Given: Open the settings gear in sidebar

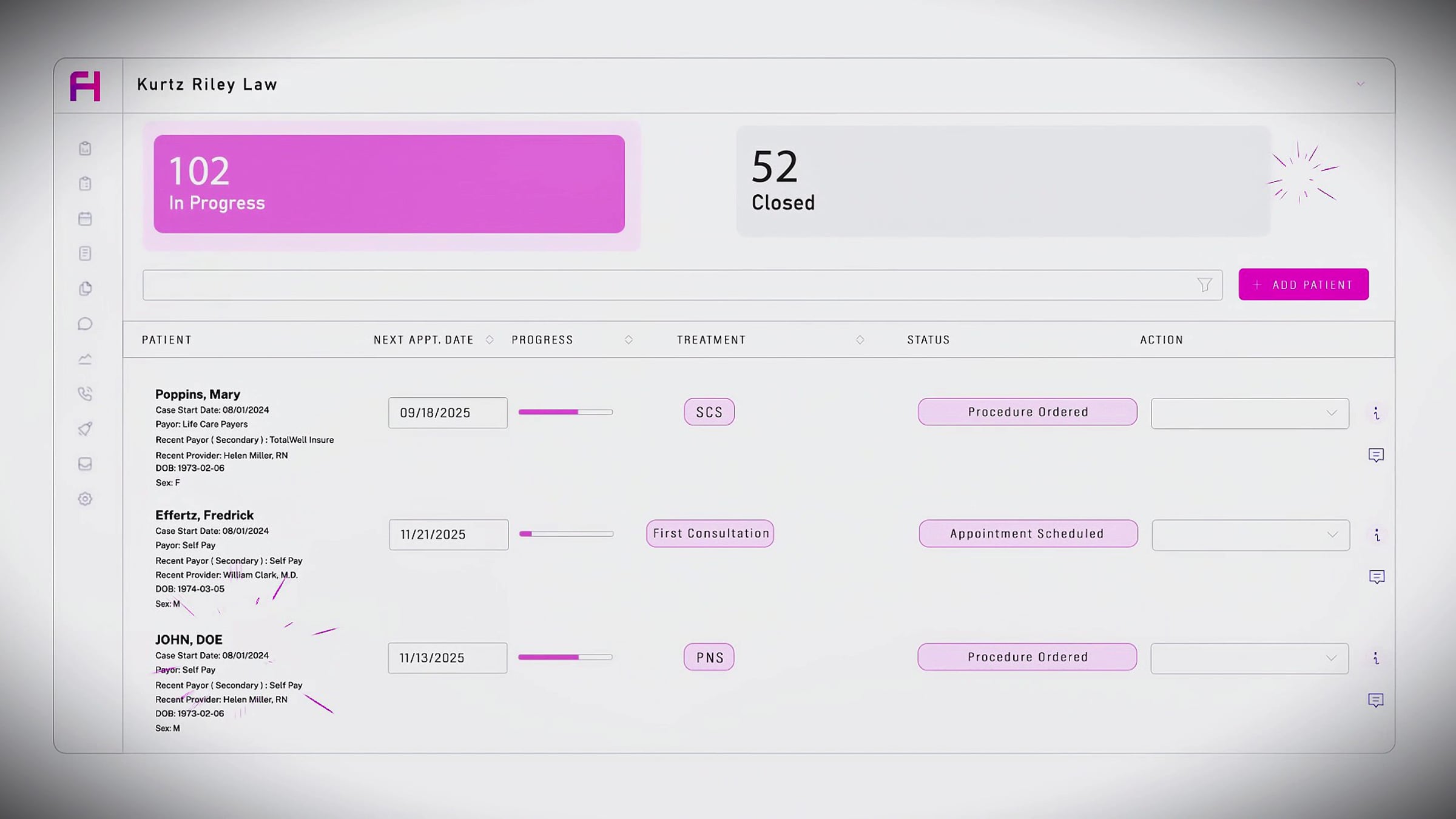Looking at the screenshot, I should point(85,499).
